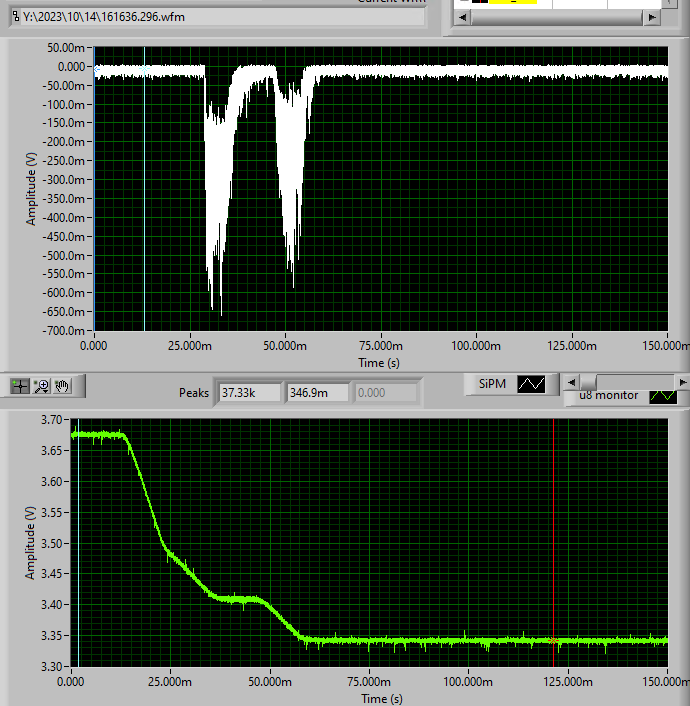This screenshot has width=690, height=706.
Task: Click the 75.000m label on upper time axis
Action: (381, 346)
